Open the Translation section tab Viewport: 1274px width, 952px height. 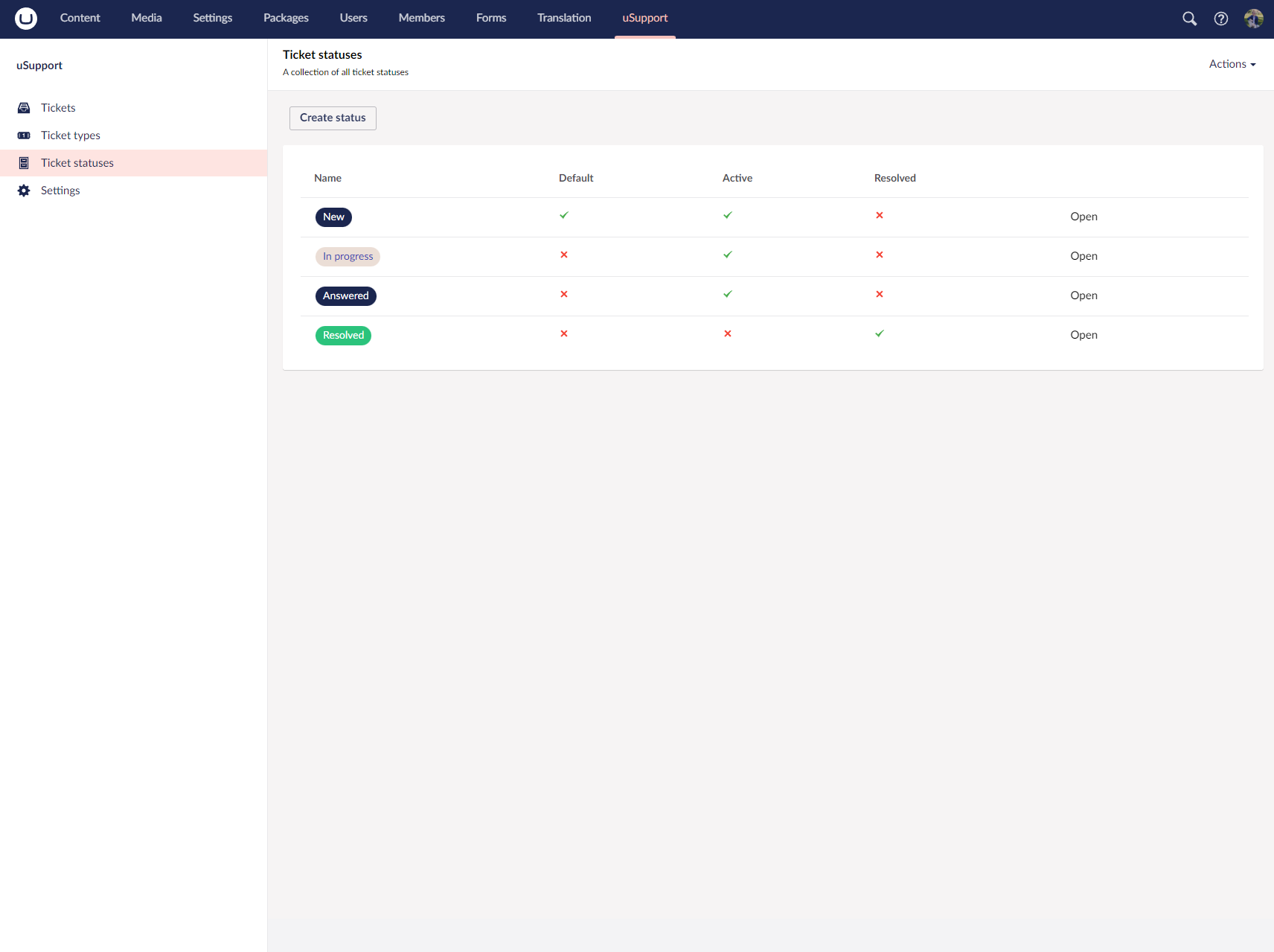pyautogui.click(x=564, y=18)
